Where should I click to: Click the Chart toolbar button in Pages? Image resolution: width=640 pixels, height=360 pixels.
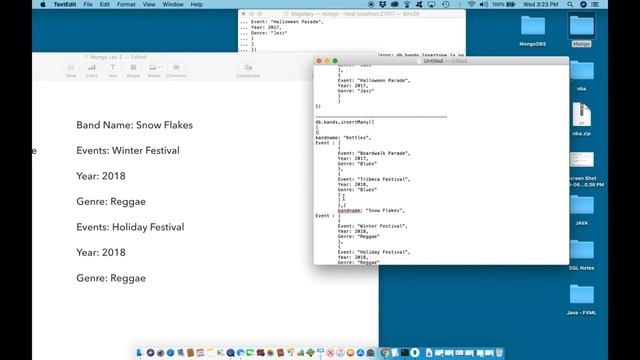[92, 70]
